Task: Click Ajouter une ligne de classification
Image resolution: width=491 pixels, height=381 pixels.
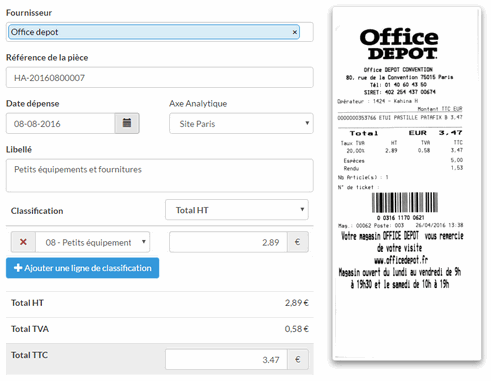Action: click(x=82, y=268)
